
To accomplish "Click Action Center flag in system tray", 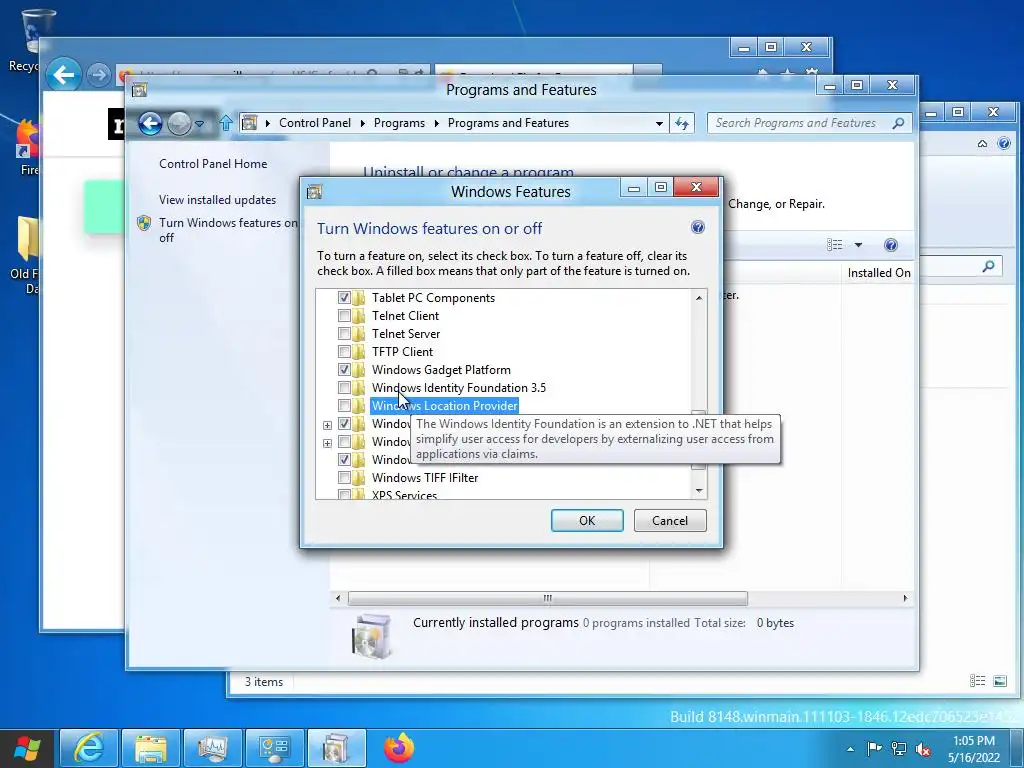I will 874,748.
